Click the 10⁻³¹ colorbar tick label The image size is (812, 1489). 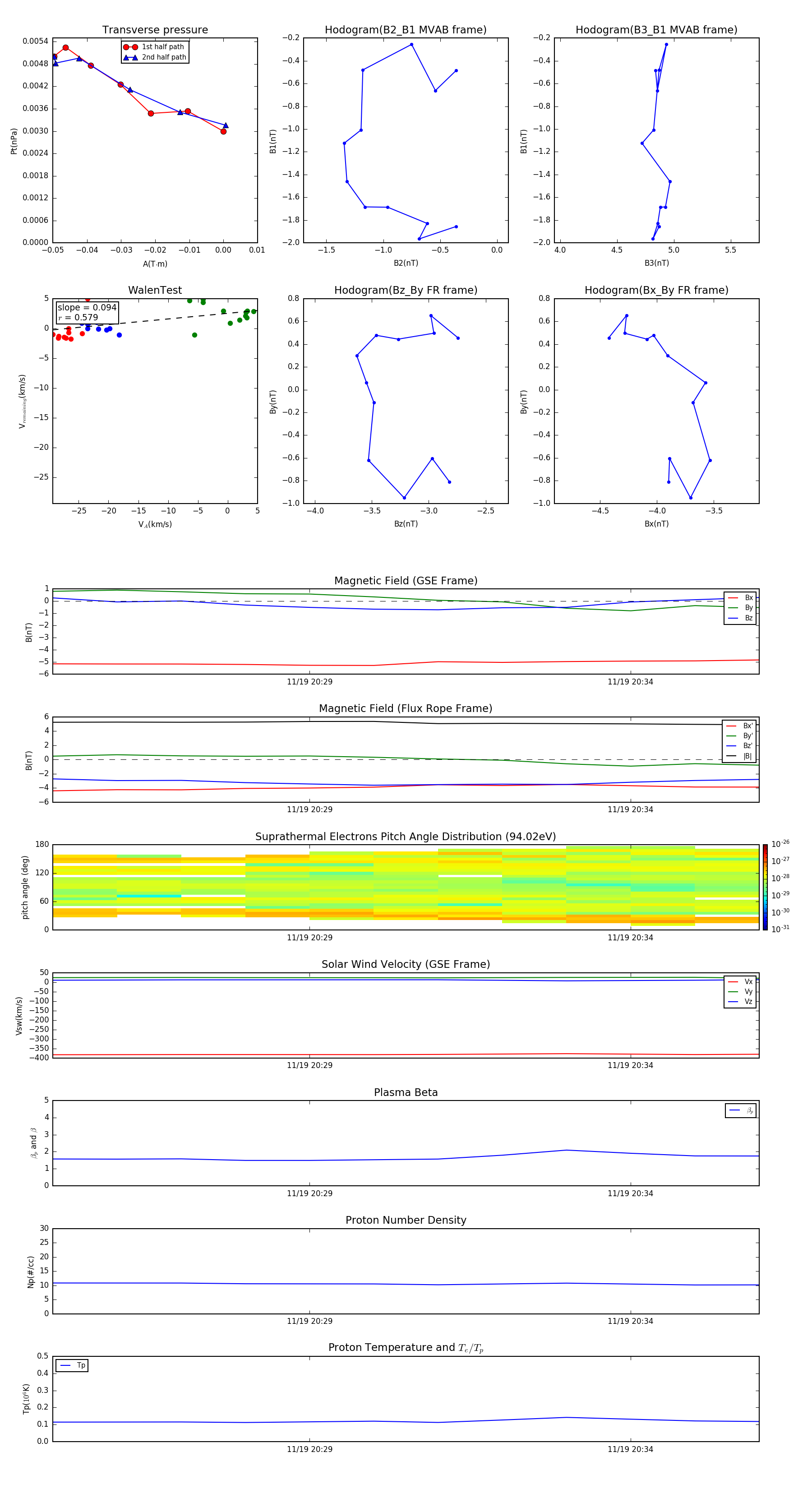[x=780, y=929]
